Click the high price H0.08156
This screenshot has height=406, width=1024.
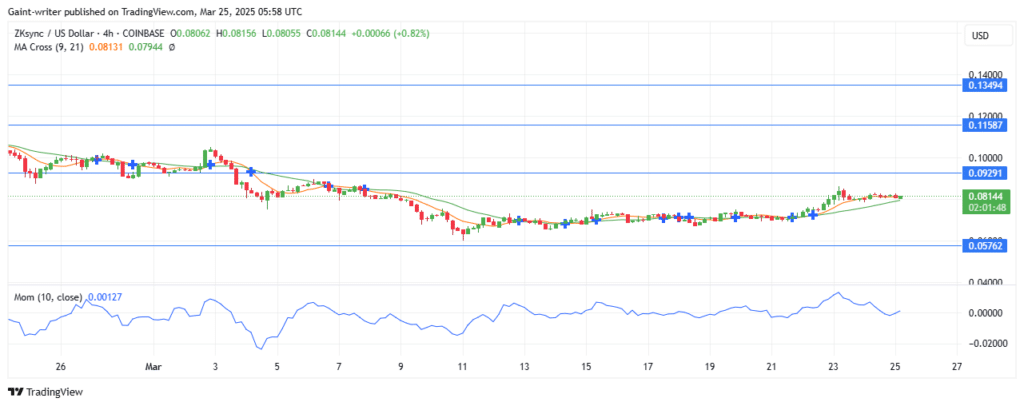click(238, 33)
